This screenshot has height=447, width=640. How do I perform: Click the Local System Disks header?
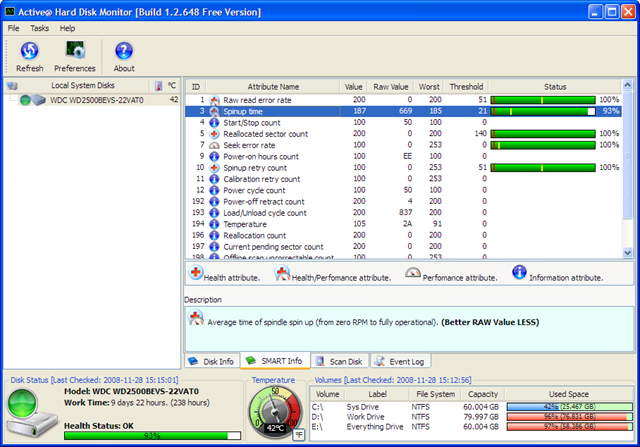(x=82, y=85)
